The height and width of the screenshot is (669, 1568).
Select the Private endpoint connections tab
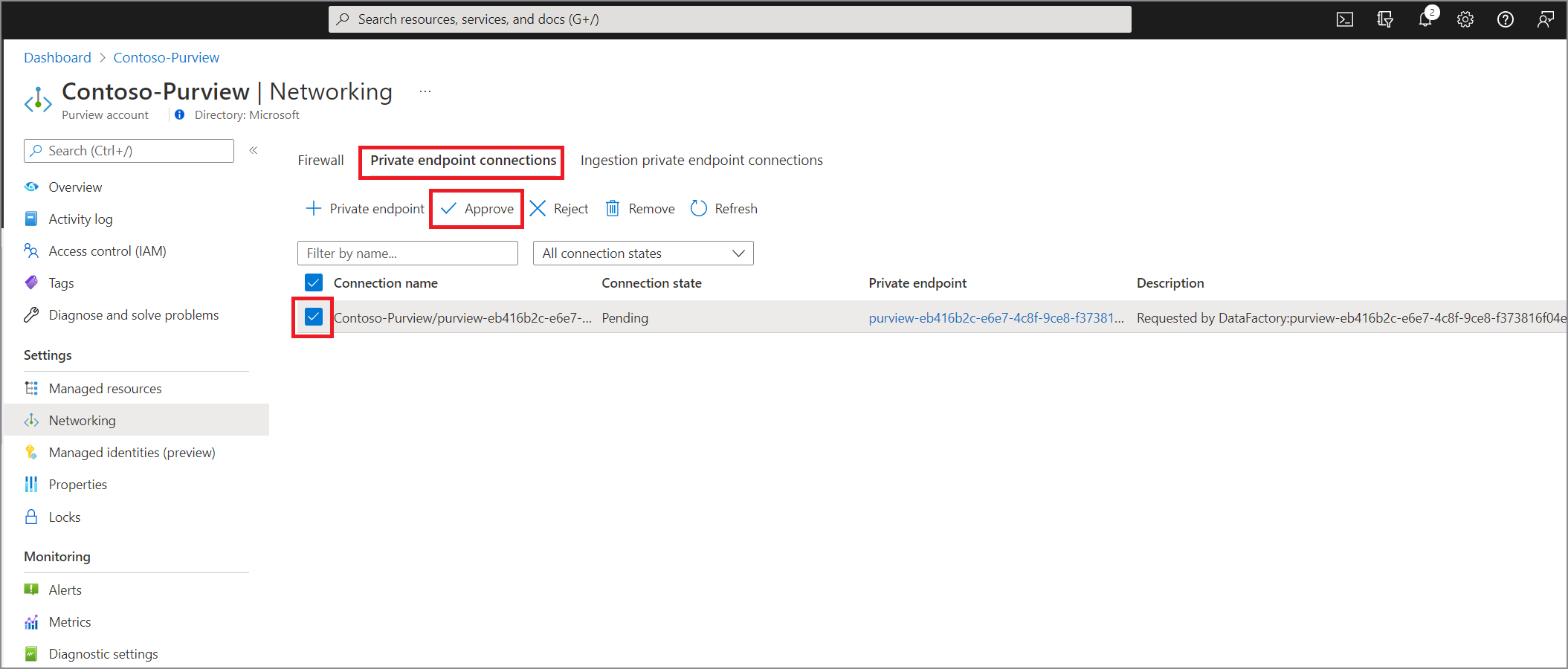463,160
